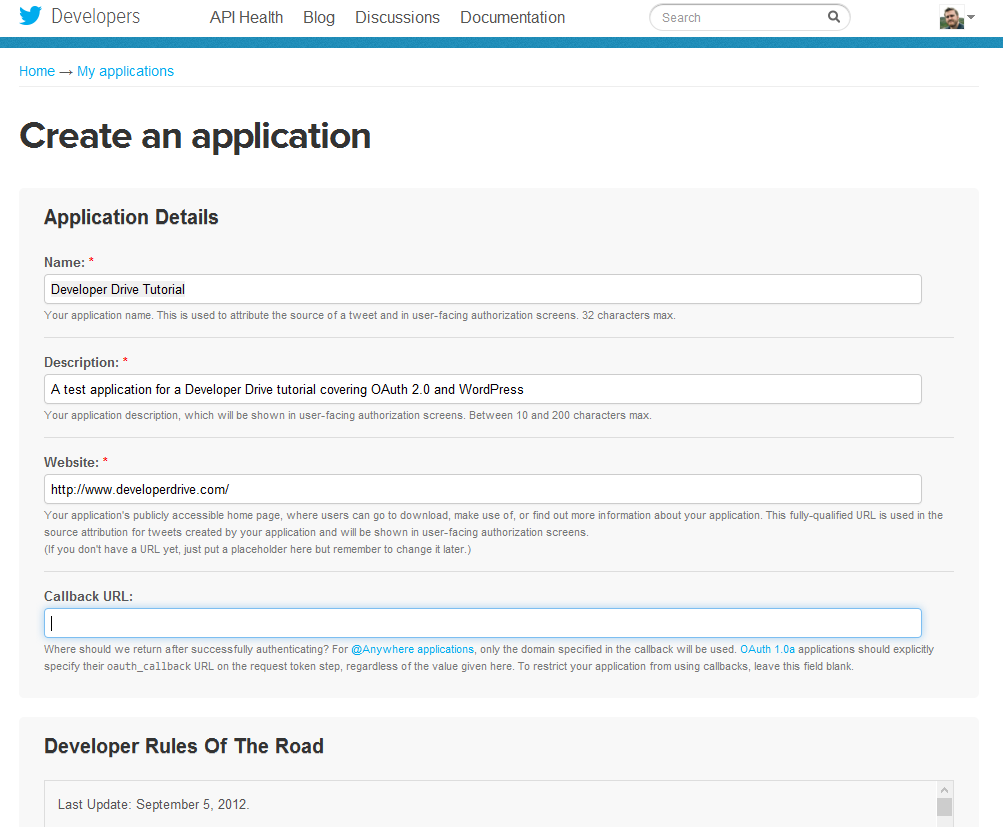Open the OAuth 1.0a link
The width and height of the screenshot is (1003, 827).
[x=768, y=649]
